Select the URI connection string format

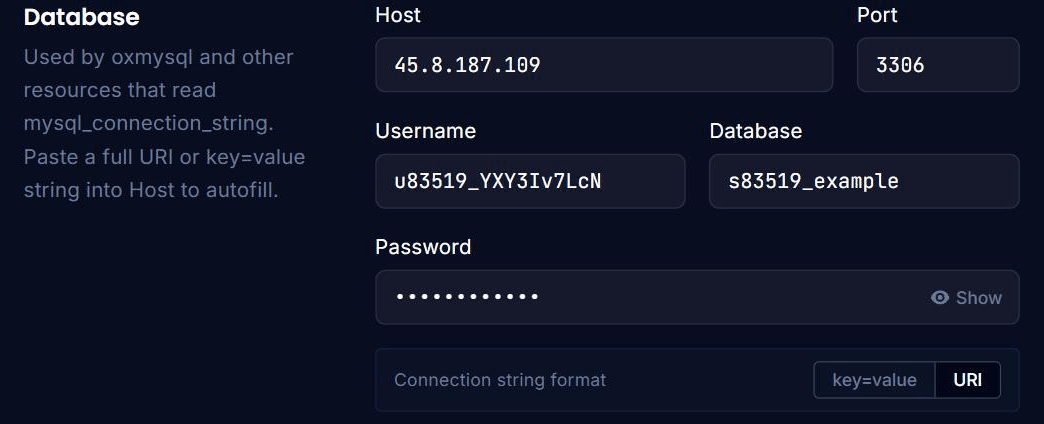[x=967, y=380]
